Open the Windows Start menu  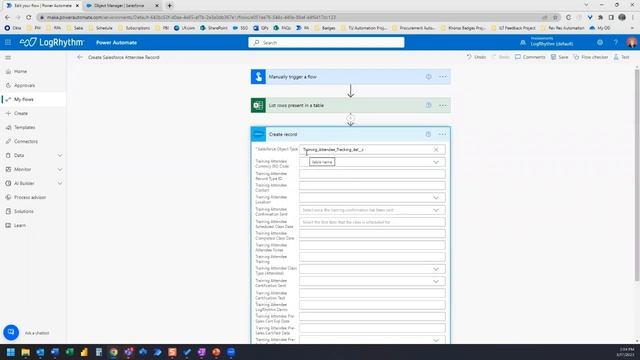point(11,352)
